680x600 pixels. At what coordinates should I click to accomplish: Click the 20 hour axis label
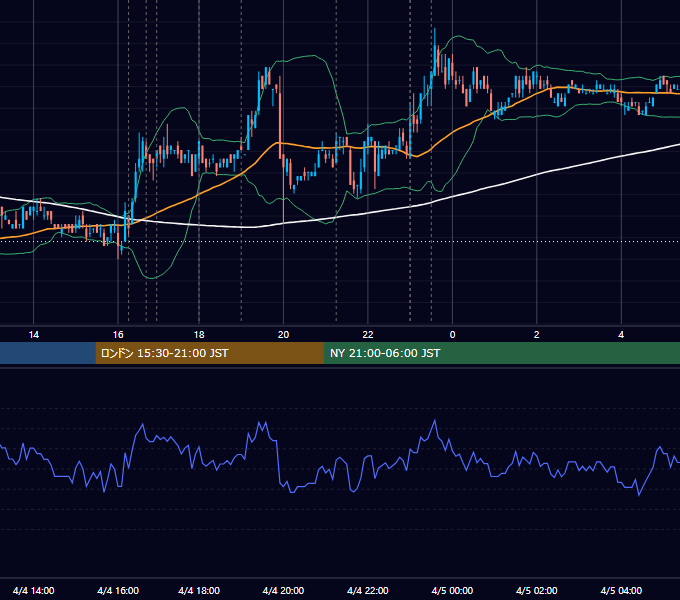pyautogui.click(x=283, y=335)
